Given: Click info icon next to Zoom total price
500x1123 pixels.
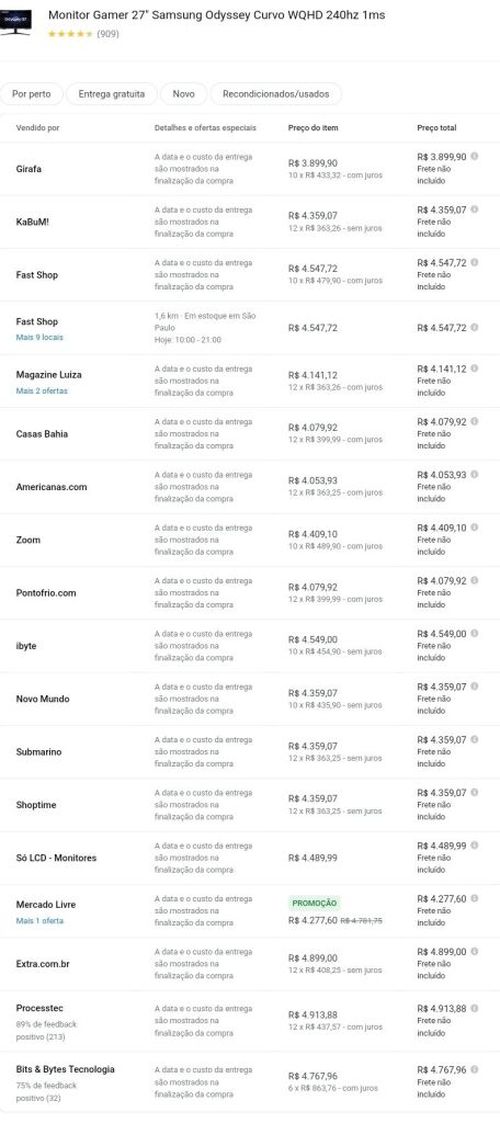Looking at the screenshot, I should click(x=474, y=528).
